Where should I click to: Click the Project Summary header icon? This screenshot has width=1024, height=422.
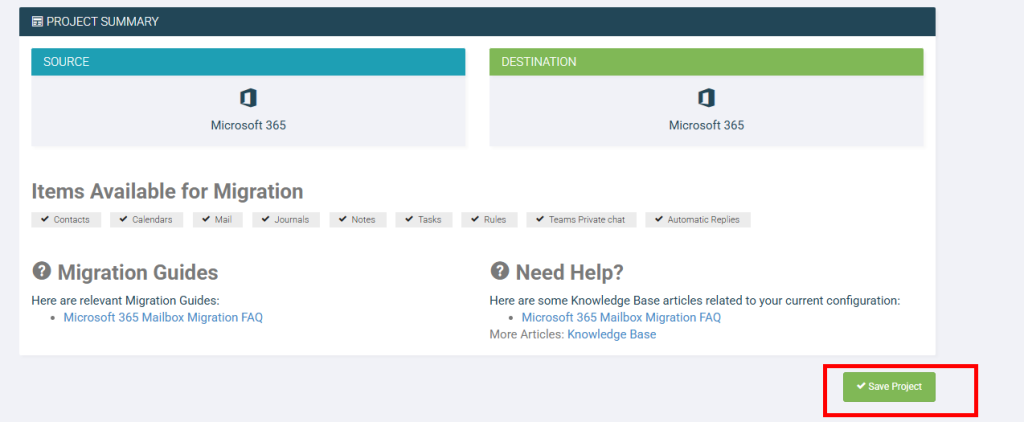[37, 22]
